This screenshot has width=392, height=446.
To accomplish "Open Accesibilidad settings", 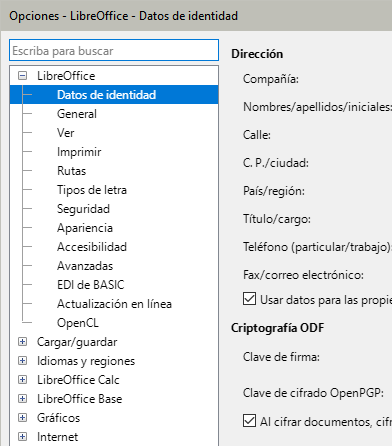I will (x=92, y=247).
